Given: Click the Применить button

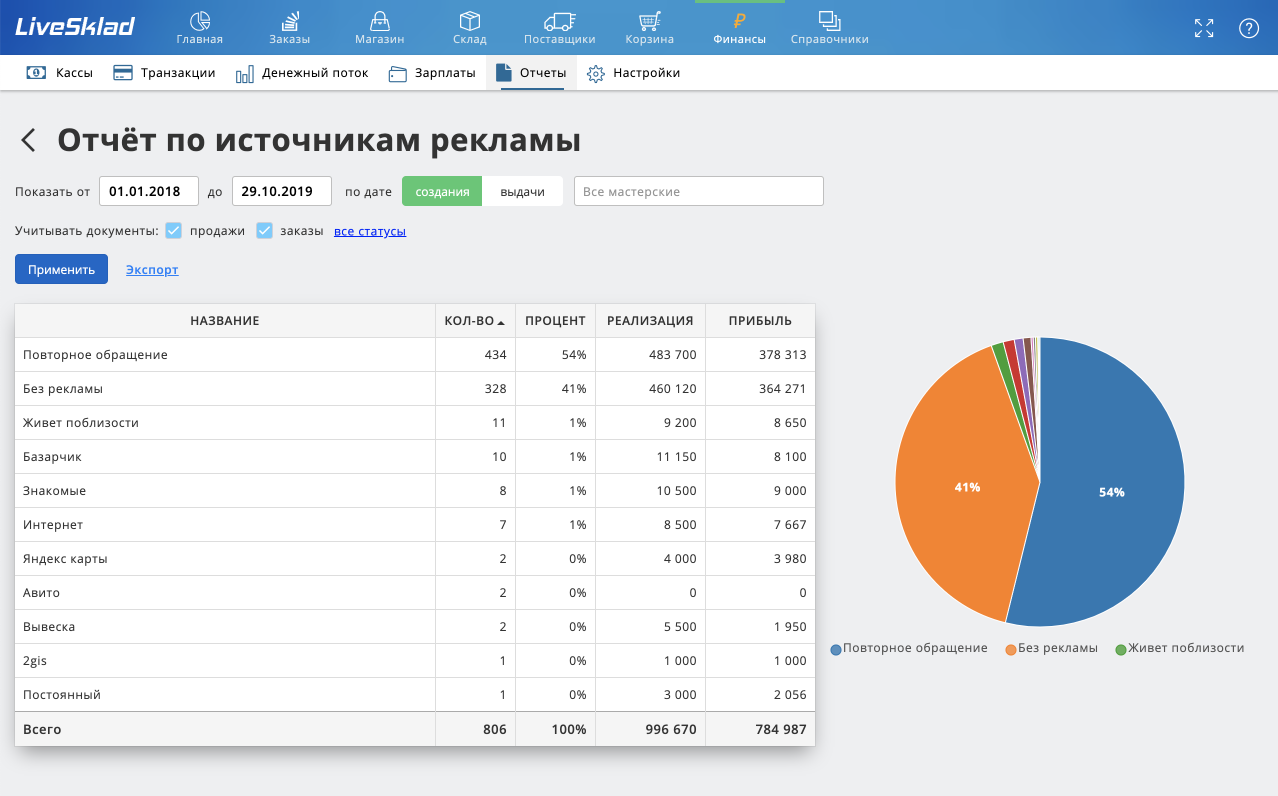Looking at the screenshot, I should click(x=61, y=269).
